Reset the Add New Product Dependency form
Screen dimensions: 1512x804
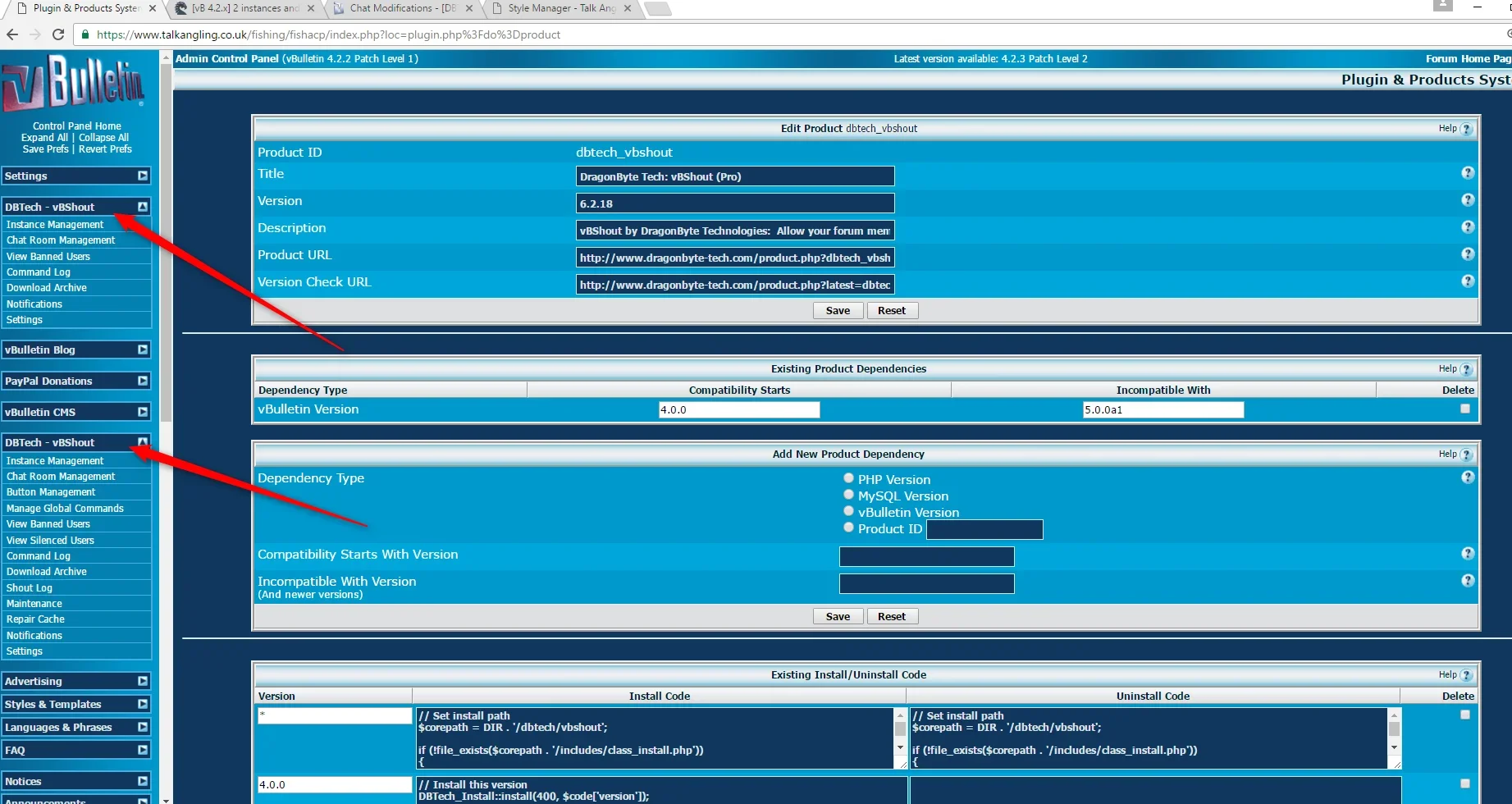892,616
